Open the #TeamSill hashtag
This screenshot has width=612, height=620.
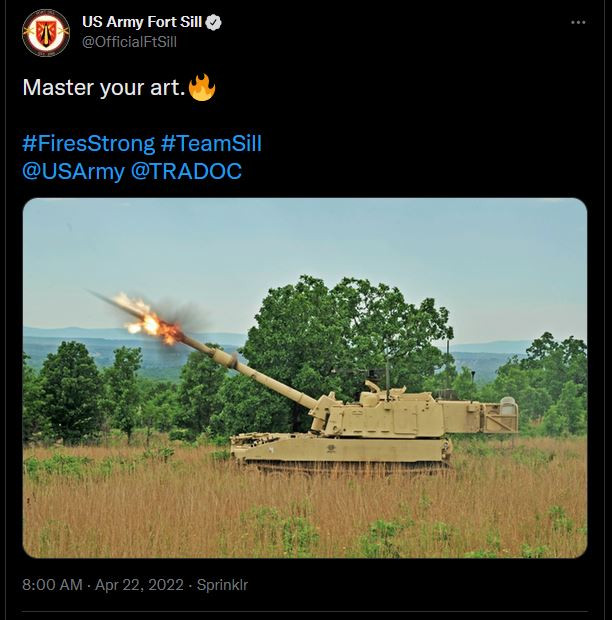coord(211,143)
